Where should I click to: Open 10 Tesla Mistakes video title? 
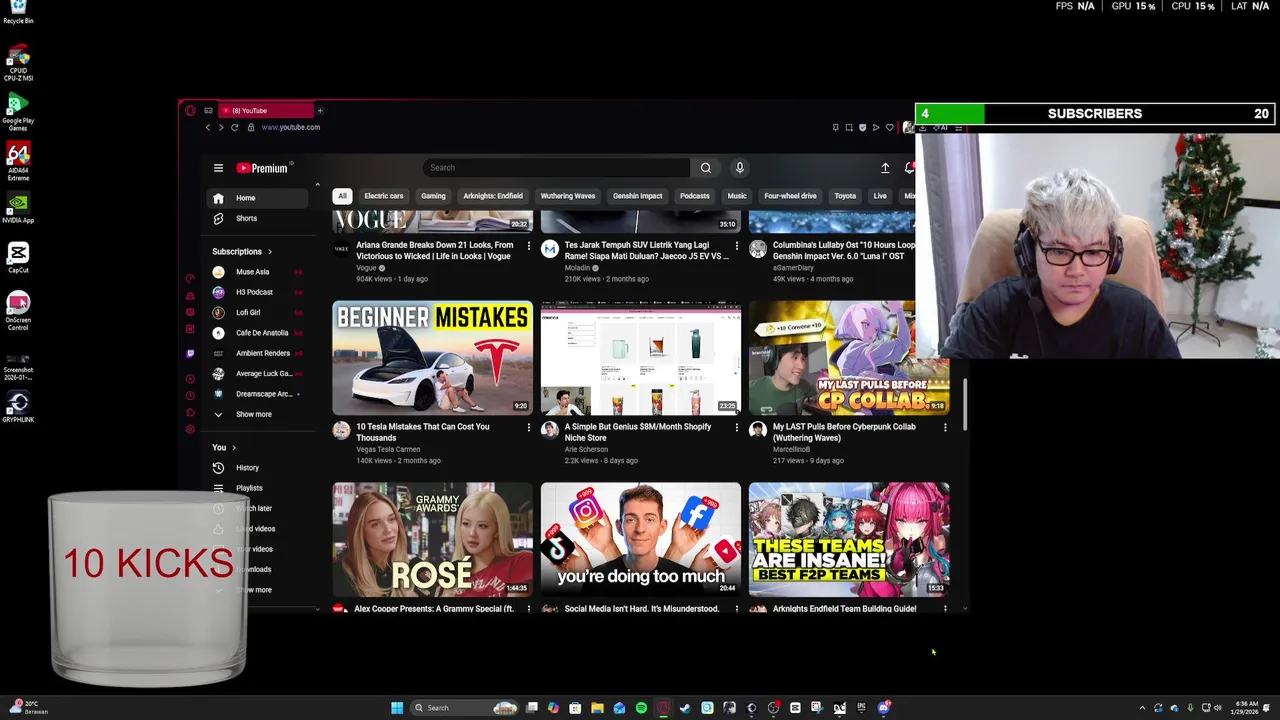pyautogui.click(x=423, y=432)
